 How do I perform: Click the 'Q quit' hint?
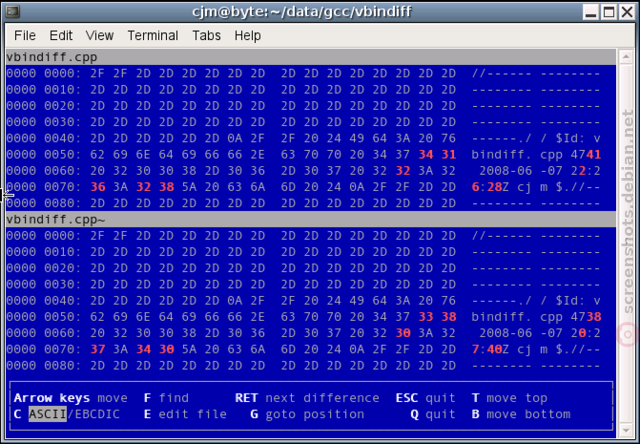click(433, 414)
